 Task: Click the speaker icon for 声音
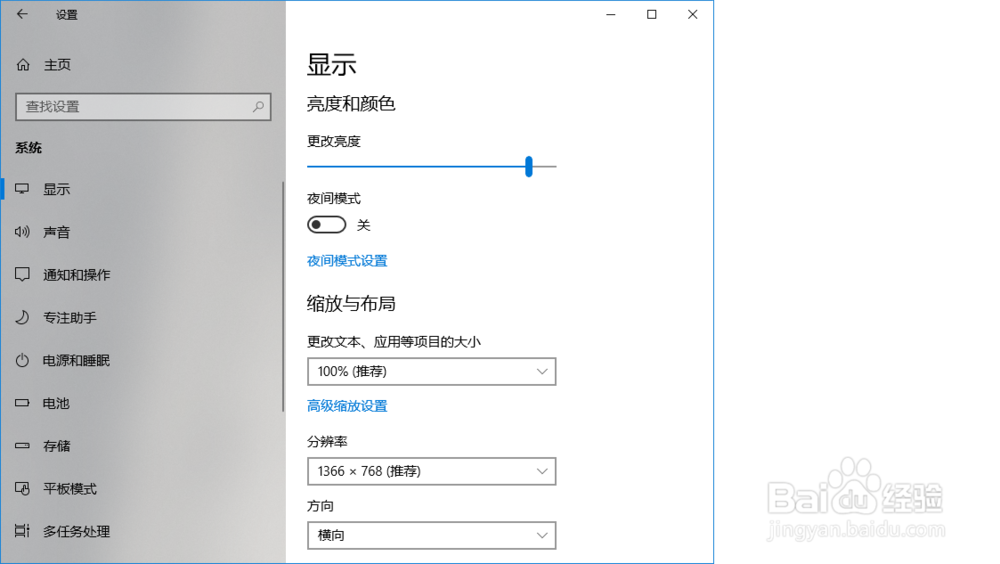pyautogui.click(x=22, y=232)
